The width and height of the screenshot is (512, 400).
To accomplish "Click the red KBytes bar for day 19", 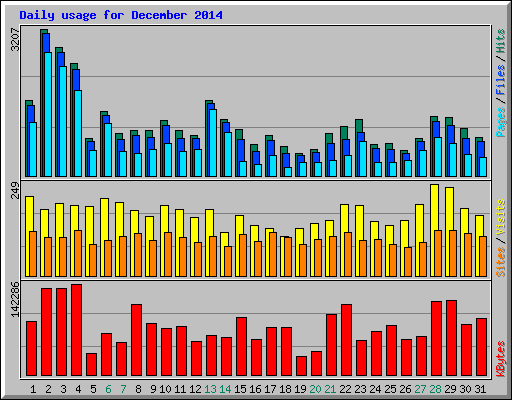I will (301, 366).
